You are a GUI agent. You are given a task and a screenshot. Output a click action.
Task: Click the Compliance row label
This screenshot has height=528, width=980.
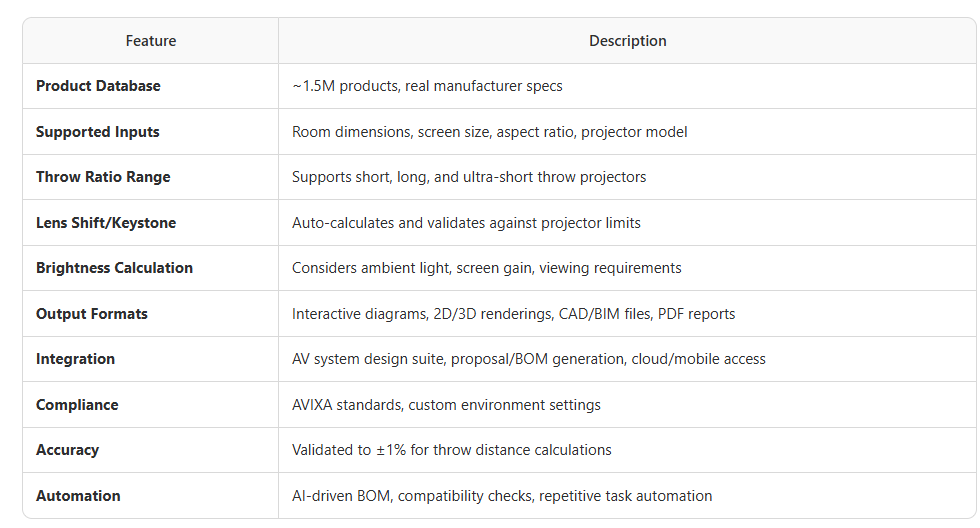click(x=77, y=405)
